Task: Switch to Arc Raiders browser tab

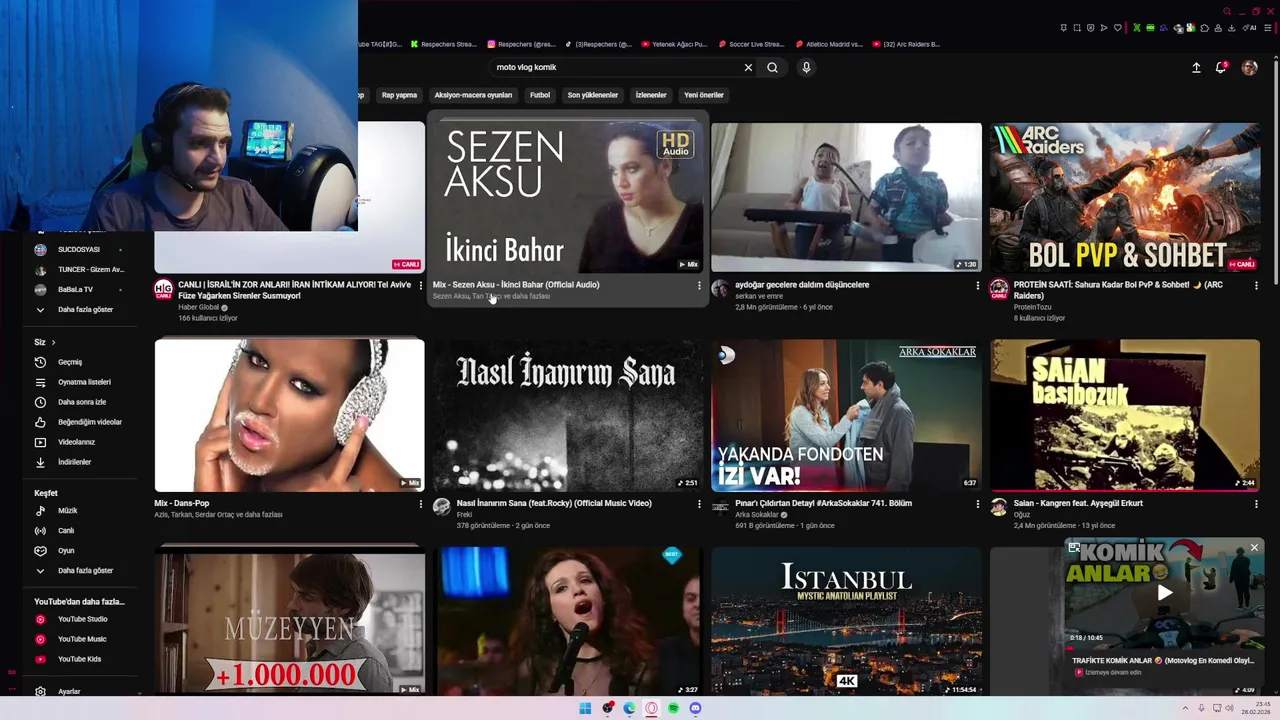Action: (906, 44)
